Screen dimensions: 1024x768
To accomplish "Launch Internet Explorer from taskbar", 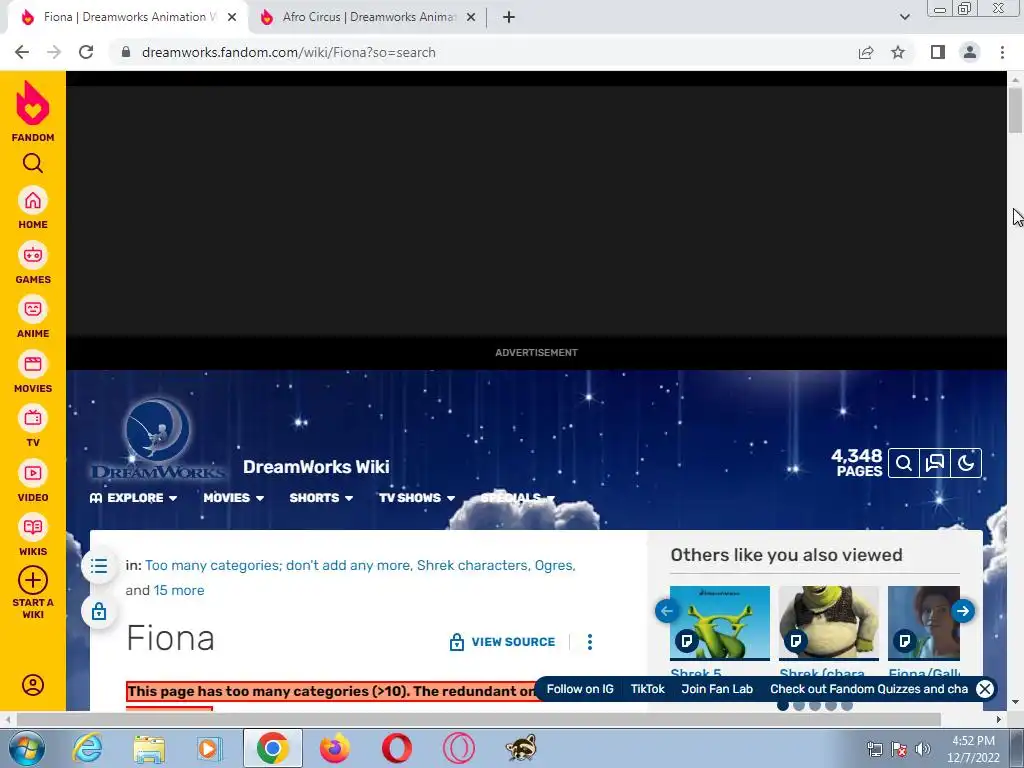I will click(x=87, y=748).
